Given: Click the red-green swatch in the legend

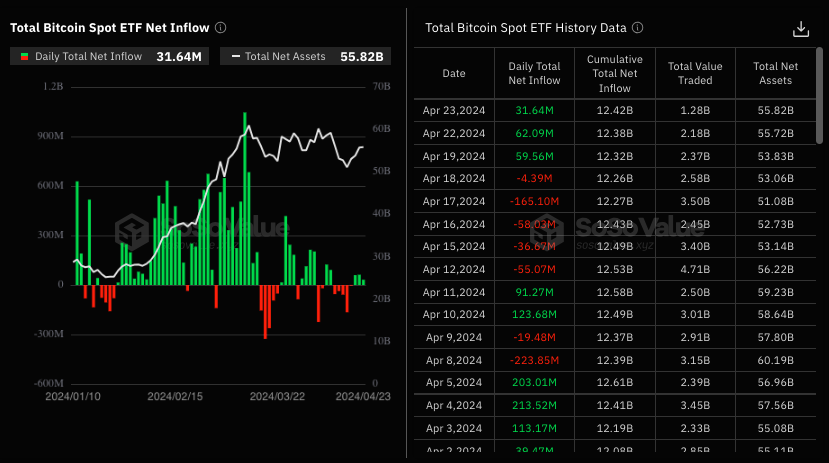Looking at the screenshot, I should 24,57.
